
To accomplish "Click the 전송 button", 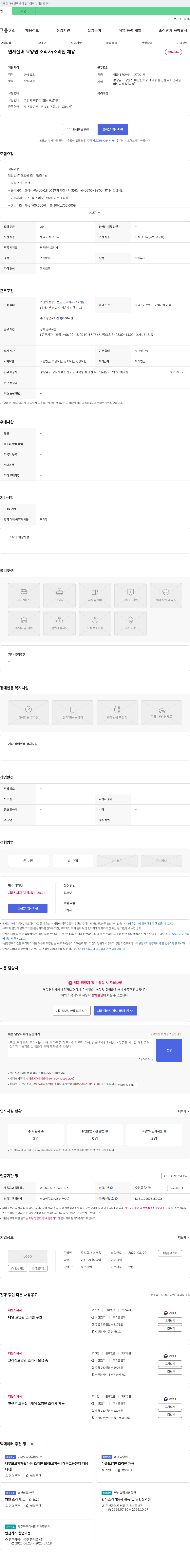I will [169, 1050].
